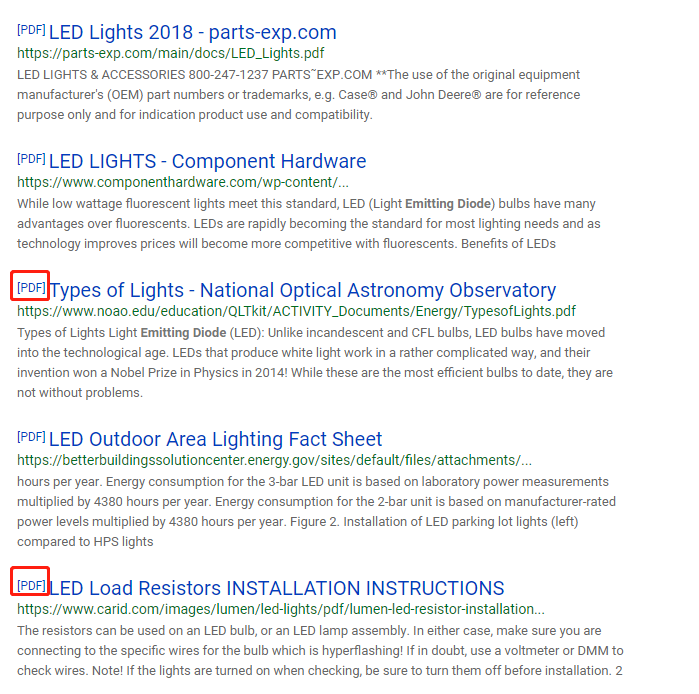699x694 pixels.
Task: Click the carid.com lumen-led-resistor URL
Action: tap(281, 609)
